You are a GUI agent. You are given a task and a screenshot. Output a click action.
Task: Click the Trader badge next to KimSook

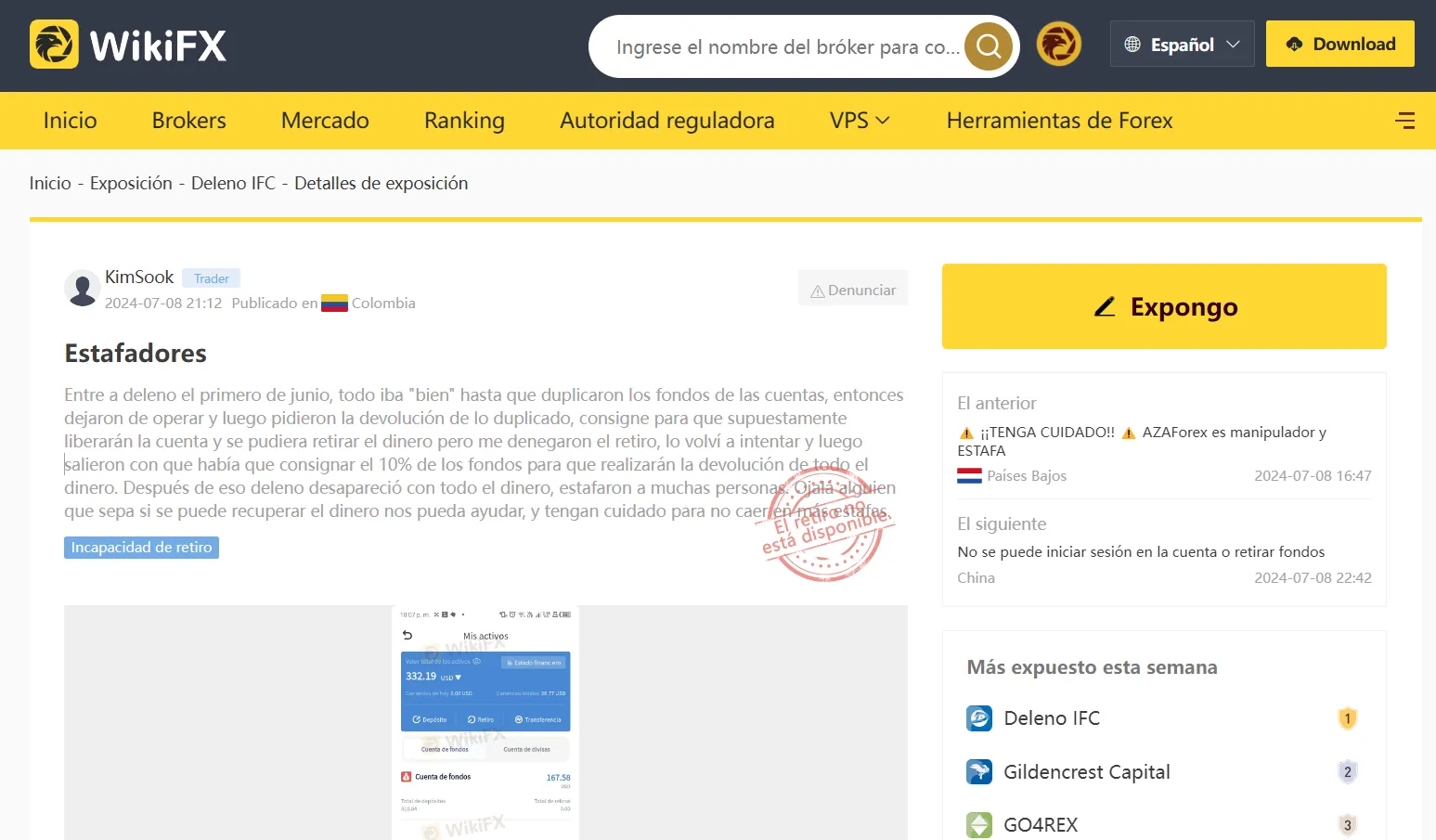click(212, 278)
